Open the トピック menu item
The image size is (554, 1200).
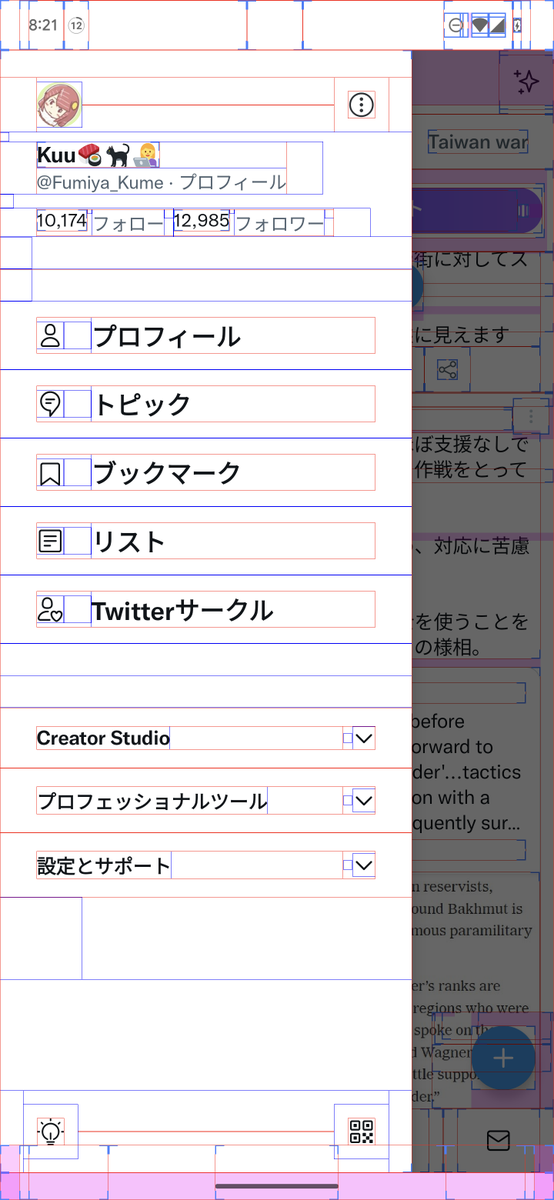click(205, 404)
